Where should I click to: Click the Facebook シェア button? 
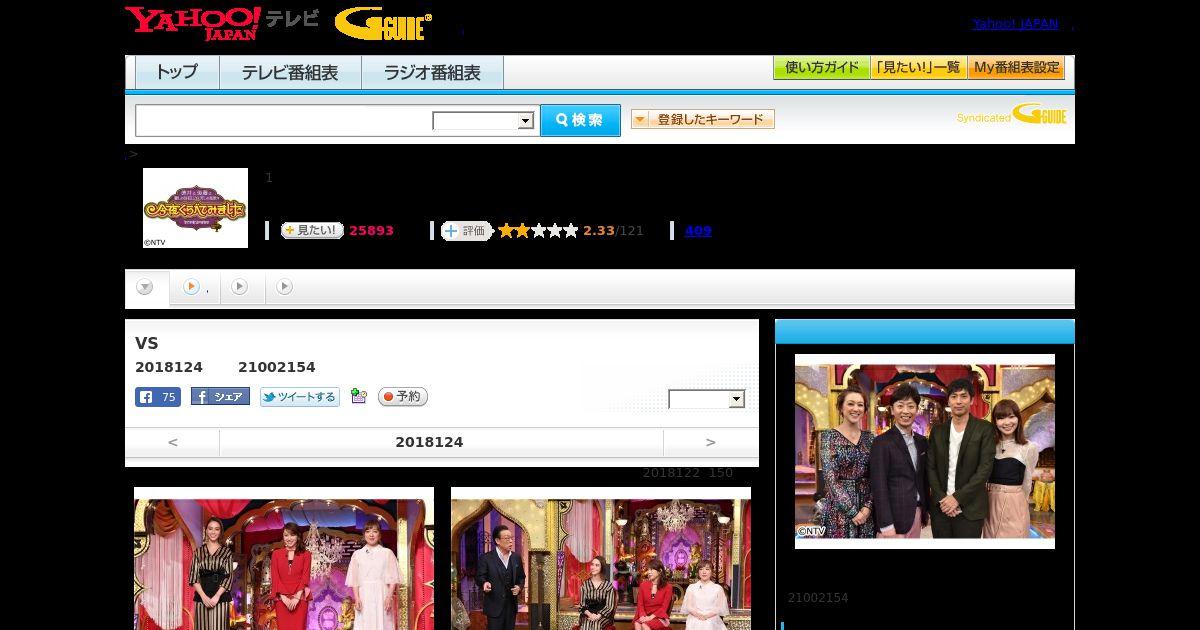click(220, 397)
